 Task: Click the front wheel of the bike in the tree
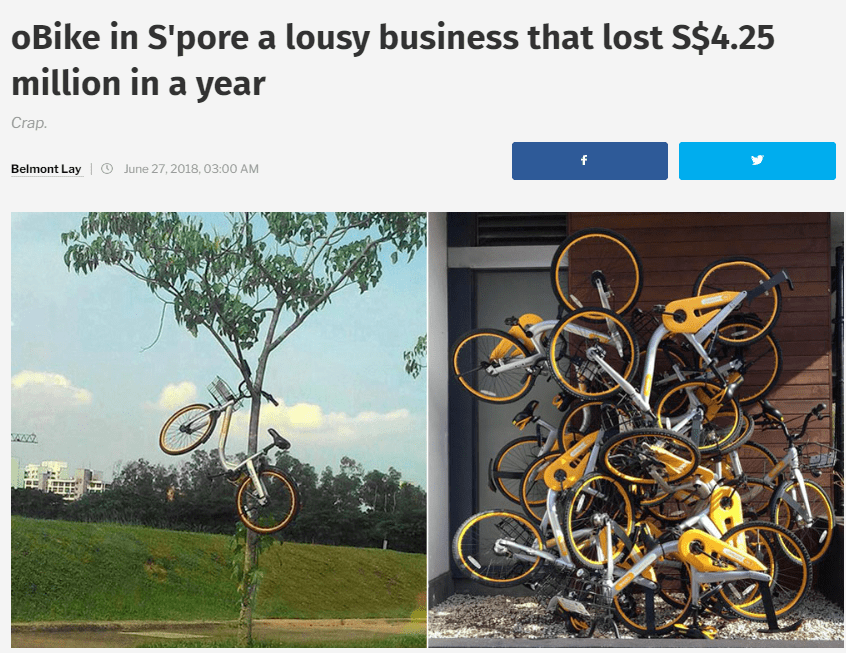coord(188,429)
